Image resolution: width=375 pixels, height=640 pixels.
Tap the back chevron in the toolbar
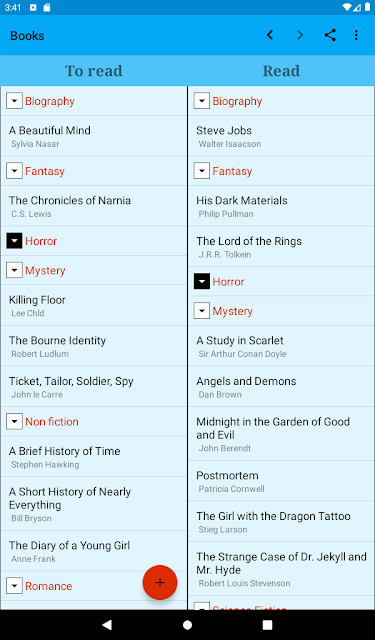270,35
